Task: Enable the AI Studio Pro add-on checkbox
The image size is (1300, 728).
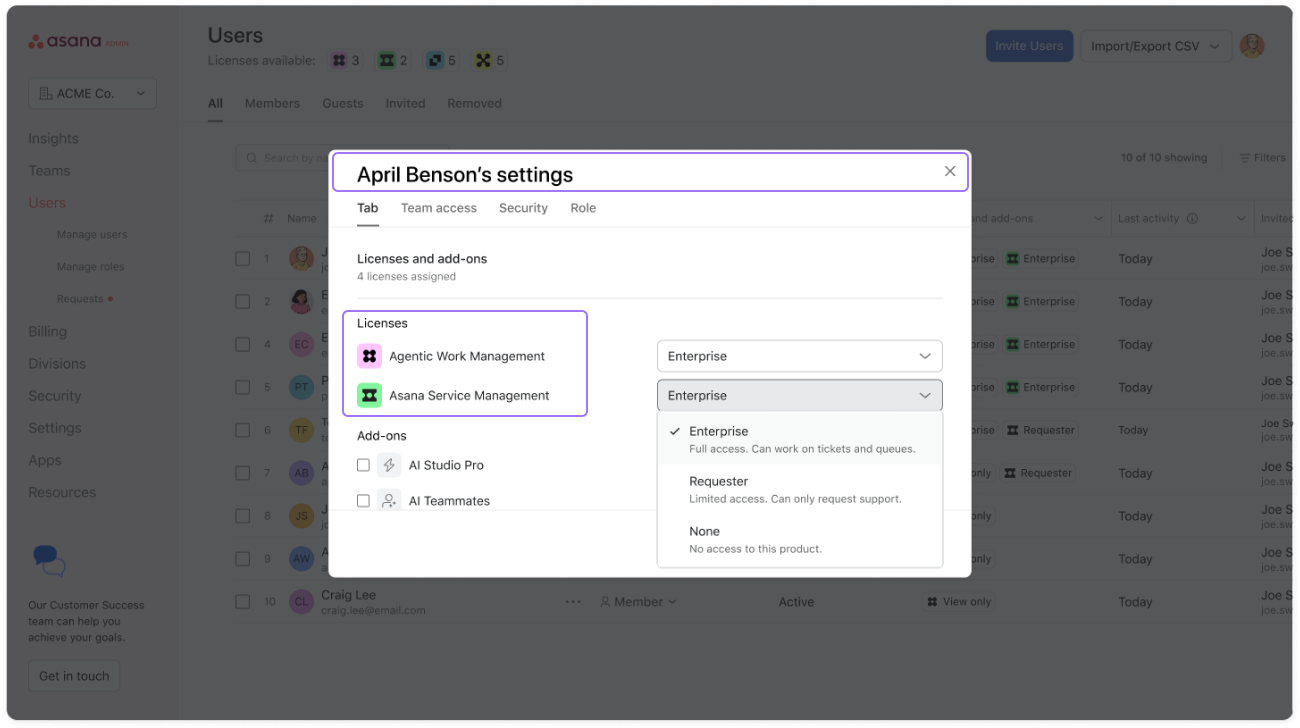Action: coord(363,465)
